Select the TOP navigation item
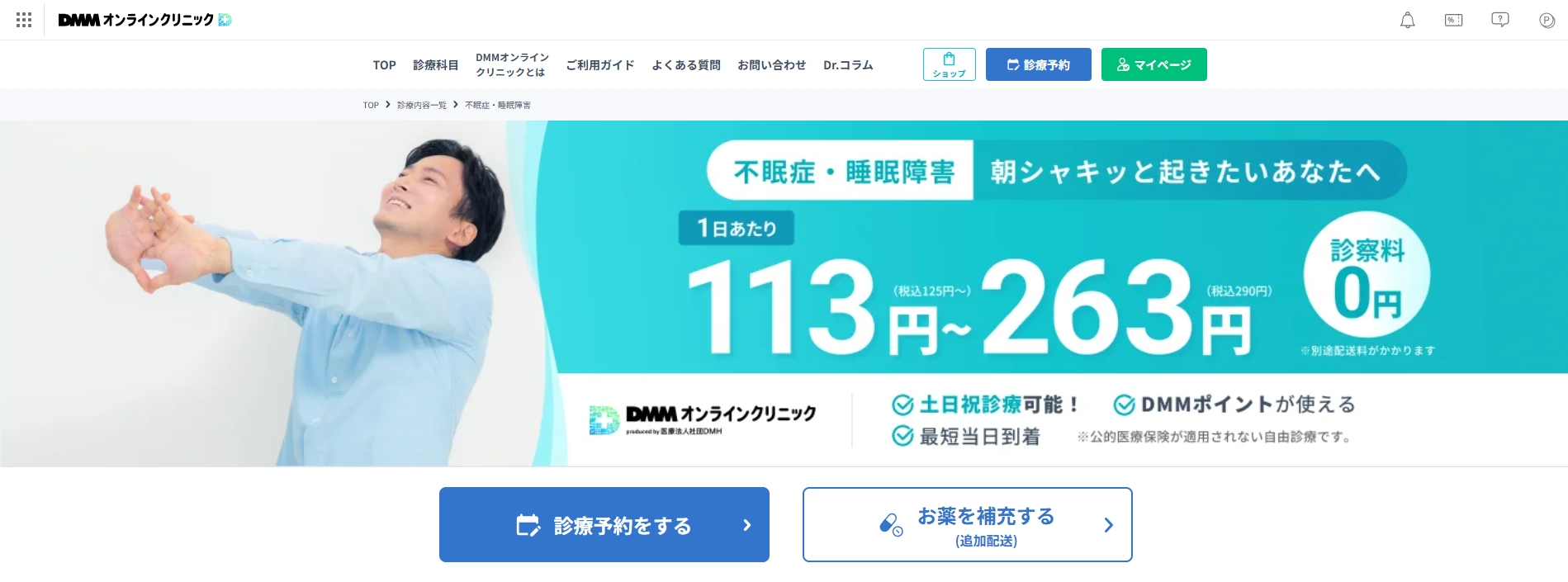 (x=384, y=64)
